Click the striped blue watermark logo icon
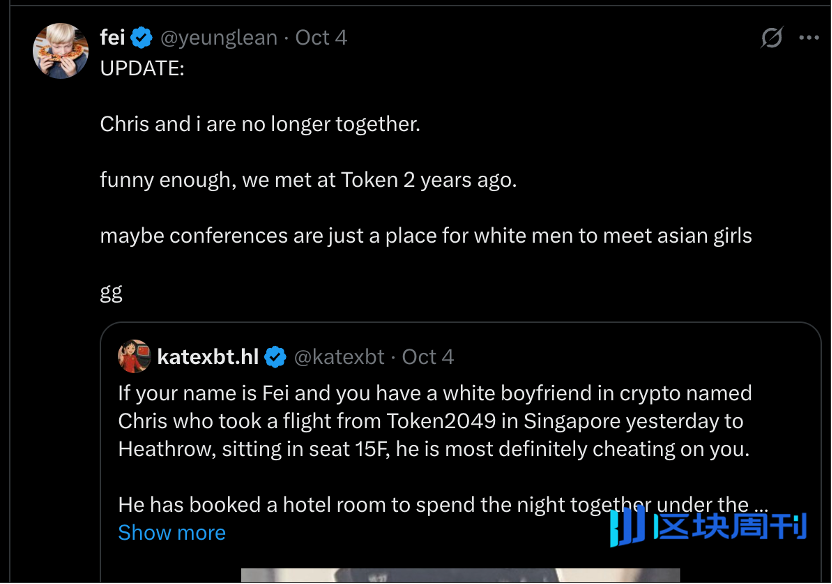The width and height of the screenshot is (832, 584). (627, 526)
